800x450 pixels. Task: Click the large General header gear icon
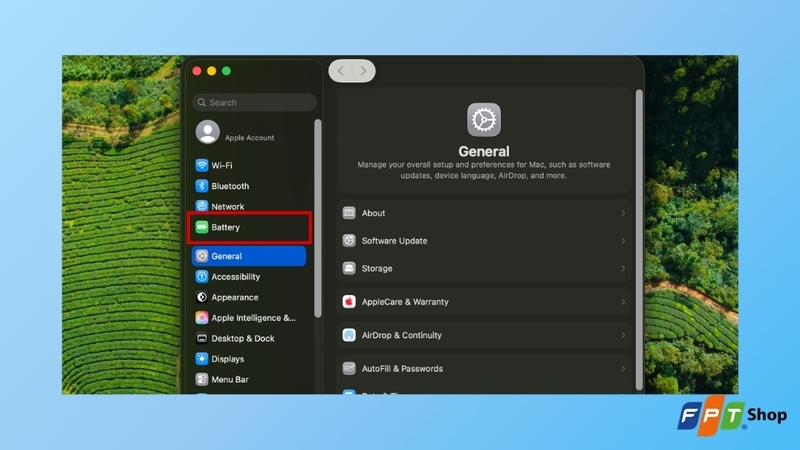[484, 120]
